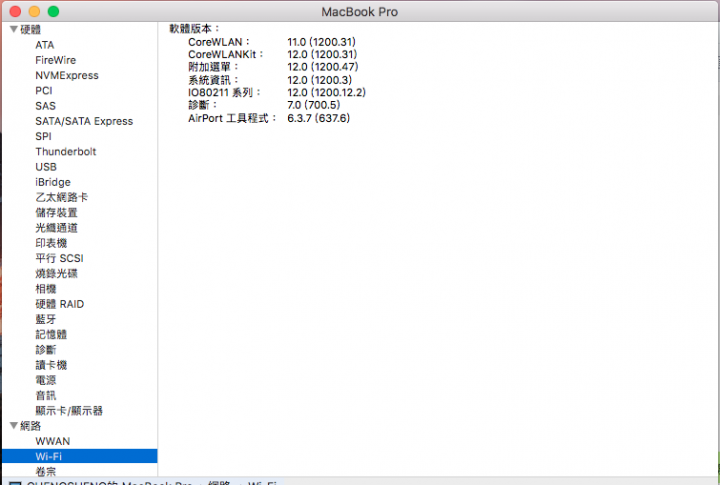This screenshot has width=720, height=485.
Task: Select 藍牙 Bluetooth in the sidebar
Action: [46, 319]
